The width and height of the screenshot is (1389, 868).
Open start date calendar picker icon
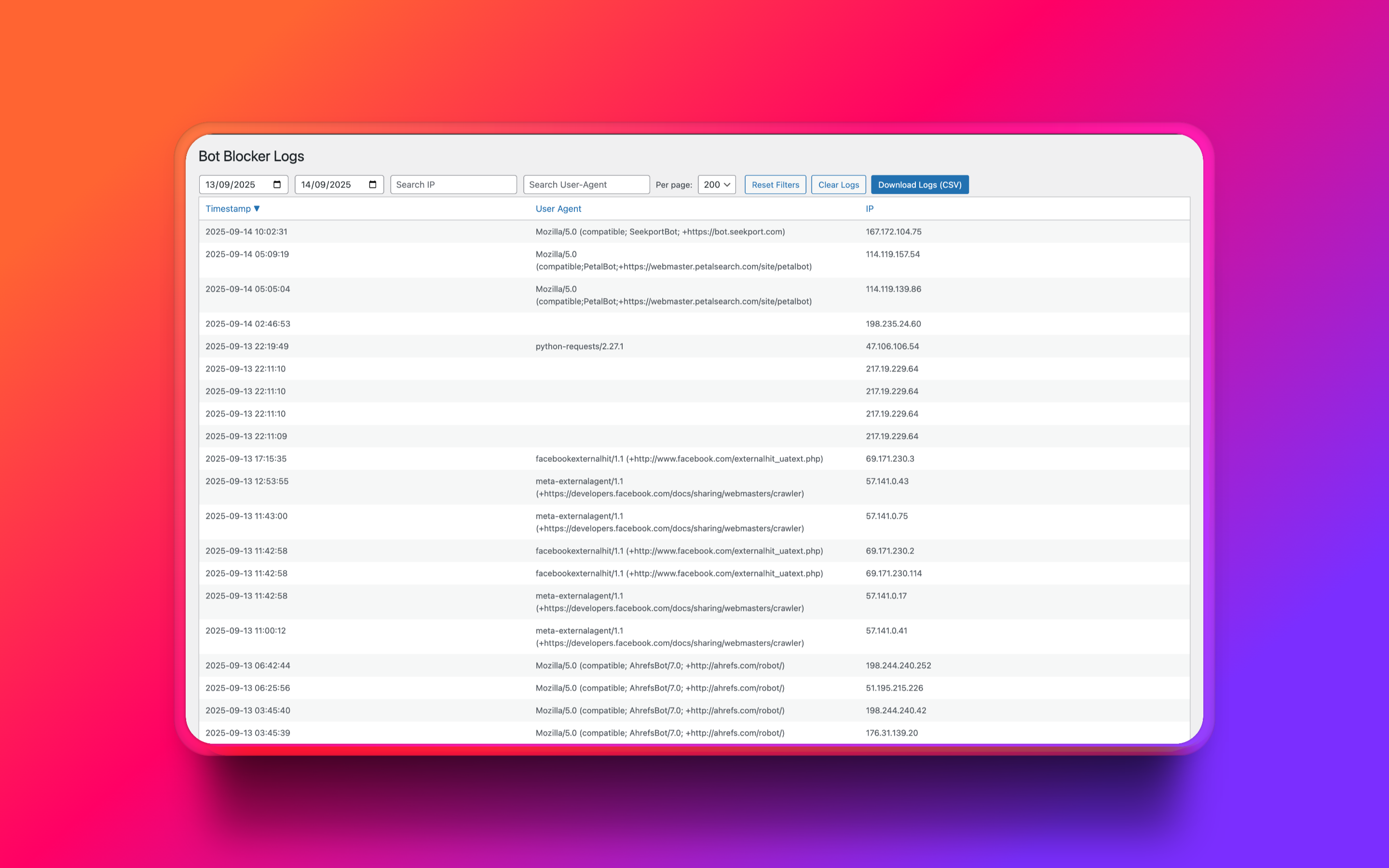pyautogui.click(x=277, y=184)
